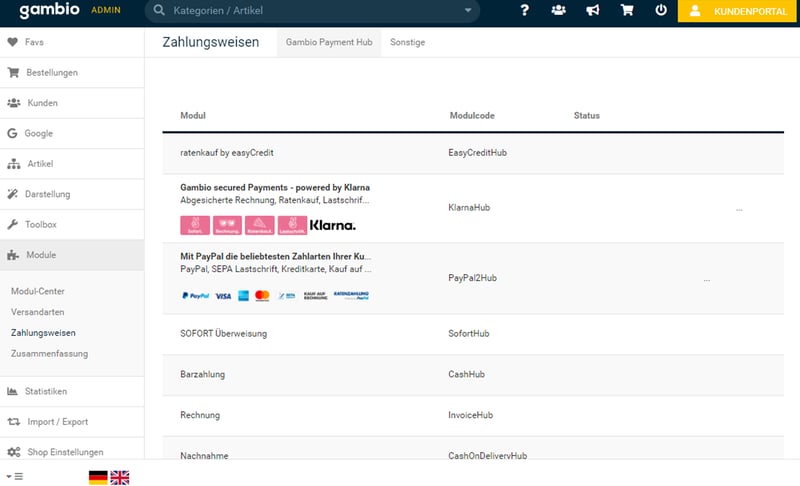Image resolution: width=800 pixels, height=486 pixels.
Task: Open Modul-Center in the sidebar
Action: pos(38,290)
